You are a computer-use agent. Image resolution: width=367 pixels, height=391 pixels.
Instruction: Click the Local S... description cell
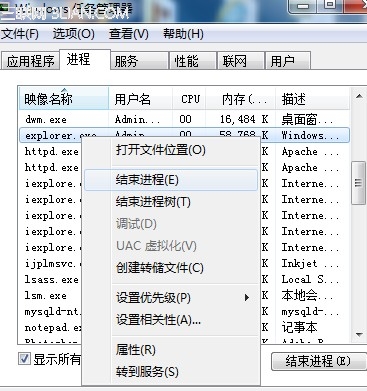point(310,279)
